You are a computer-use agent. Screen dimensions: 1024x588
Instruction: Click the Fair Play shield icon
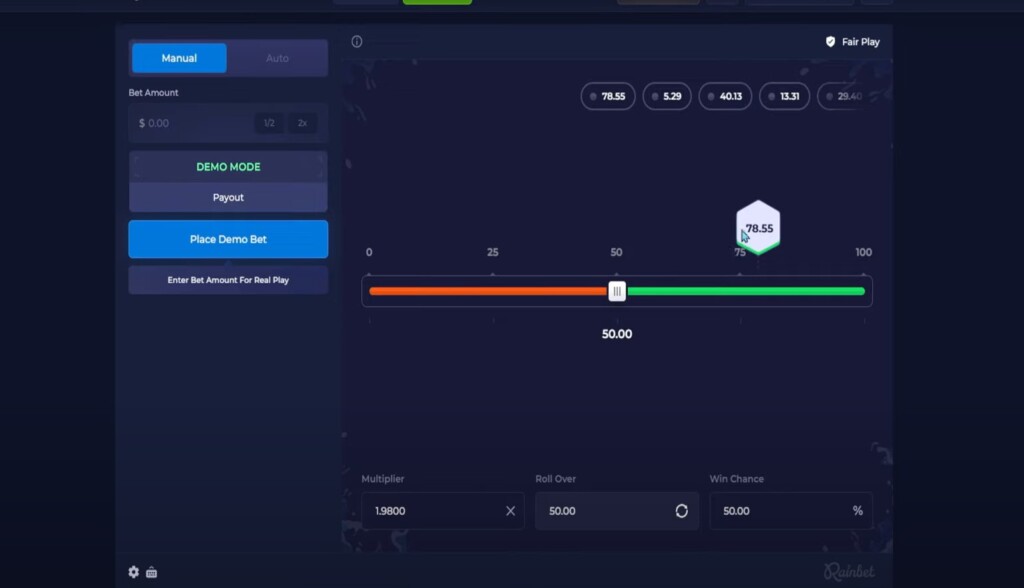click(x=830, y=42)
